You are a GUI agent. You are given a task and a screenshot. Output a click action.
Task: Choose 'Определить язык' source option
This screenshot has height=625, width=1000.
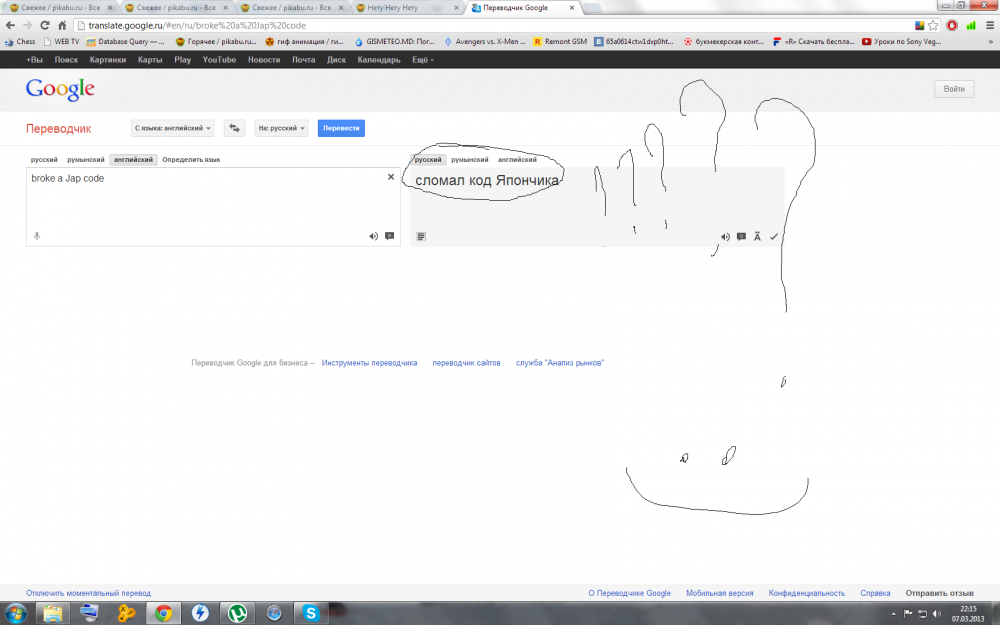191,159
